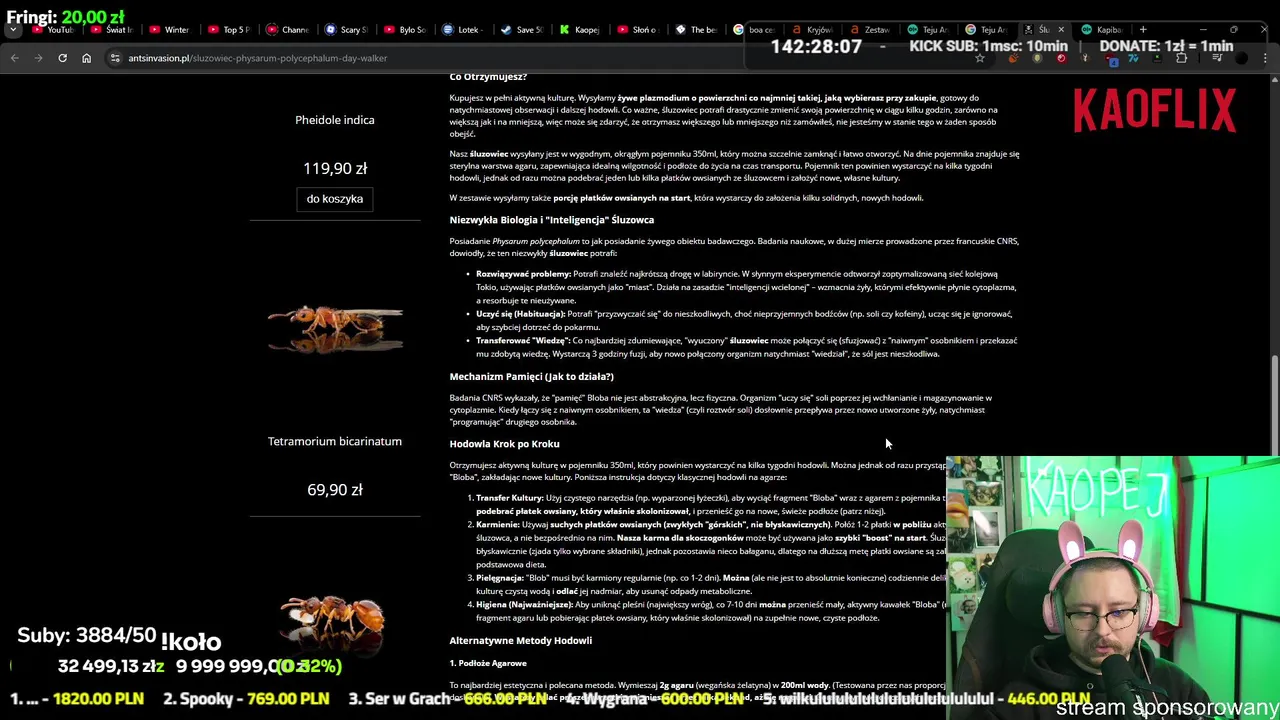This screenshot has width=1280, height=720.
Task: Click the heading Hodowla Krok po Kroku
Action: pos(504,444)
